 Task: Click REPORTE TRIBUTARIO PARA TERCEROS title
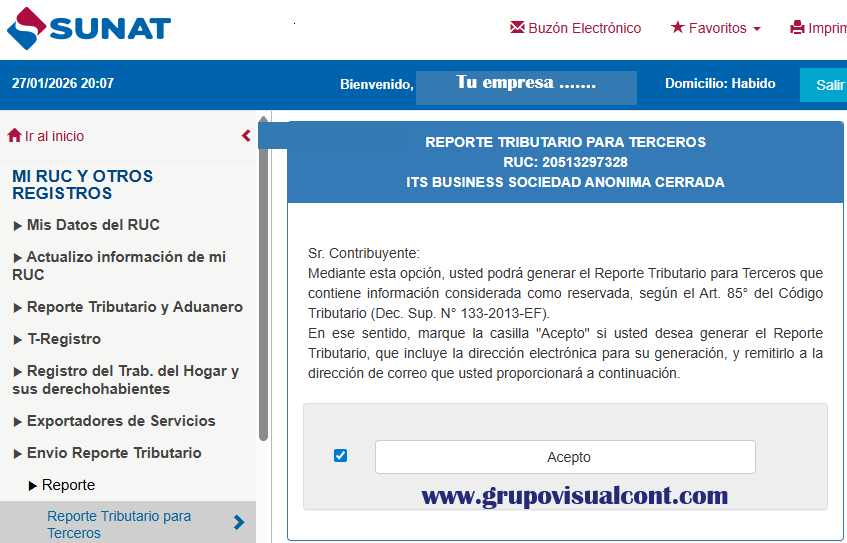(566, 142)
